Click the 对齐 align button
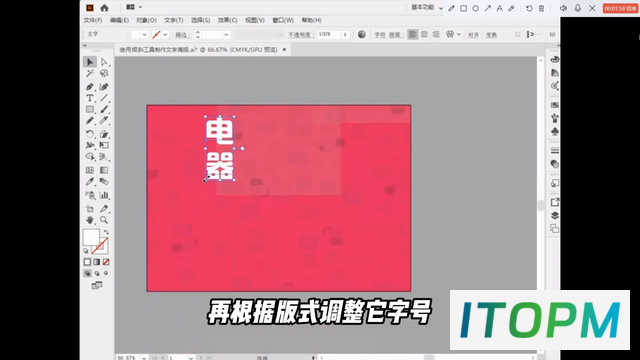The height and width of the screenshot is (360, 640). point(473,35)
